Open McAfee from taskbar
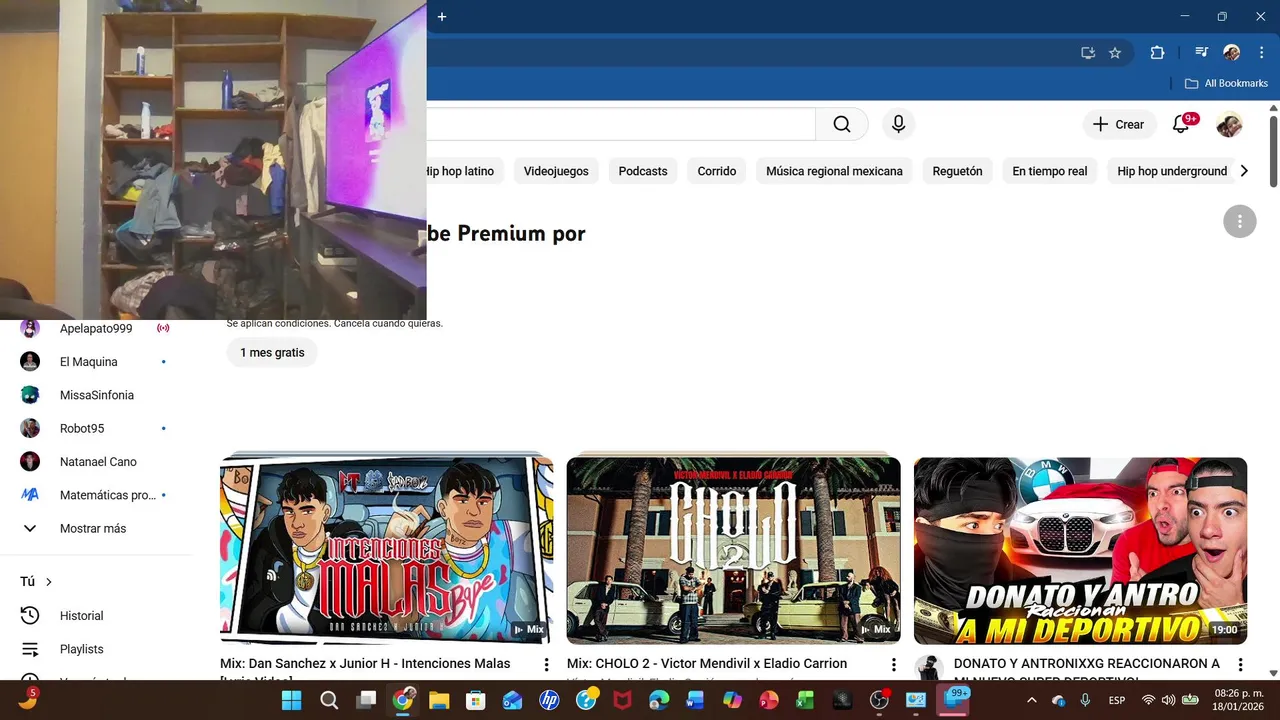Screen dimensions: 1280x720 tap(622, 700)
